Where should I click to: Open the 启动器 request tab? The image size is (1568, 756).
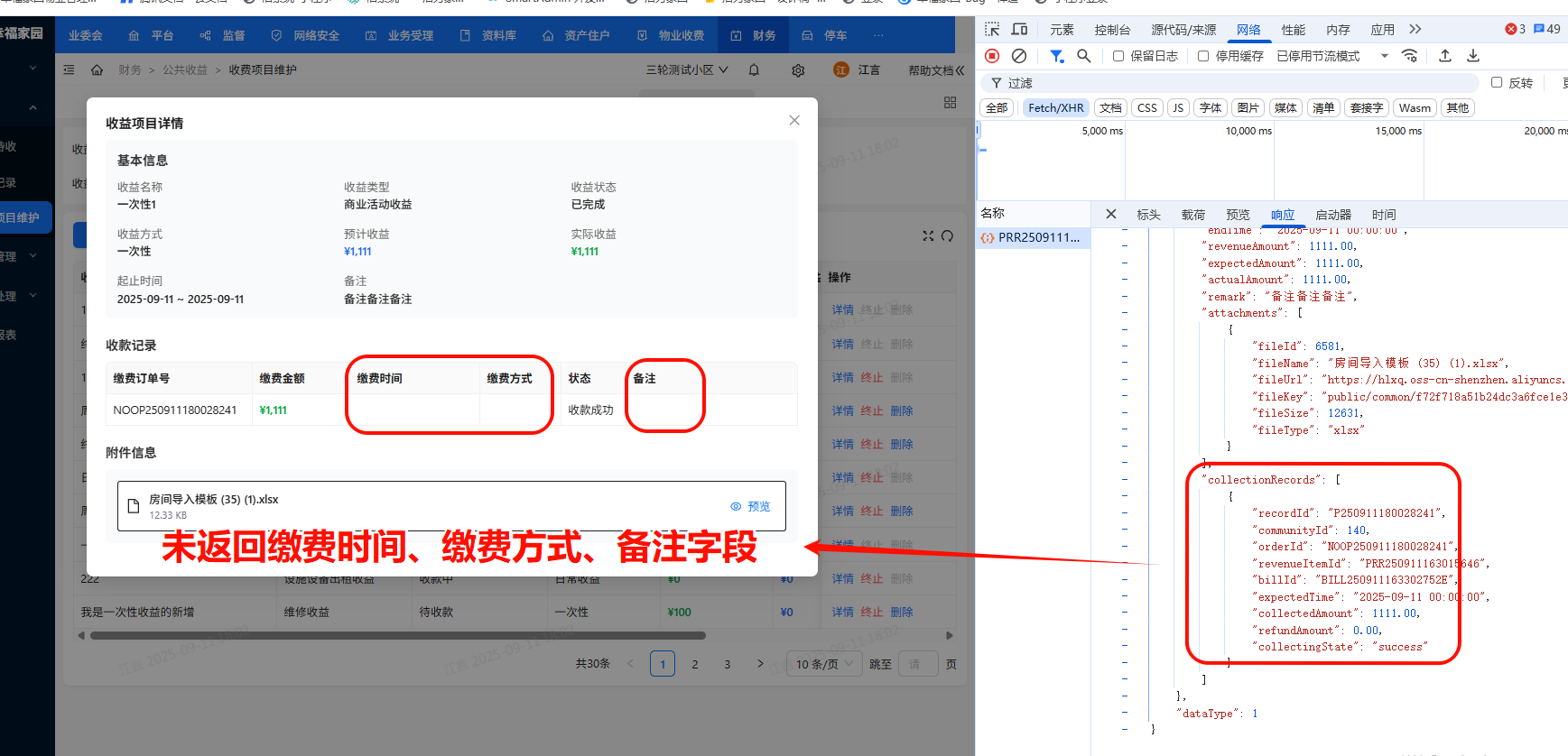(1333, 215)
